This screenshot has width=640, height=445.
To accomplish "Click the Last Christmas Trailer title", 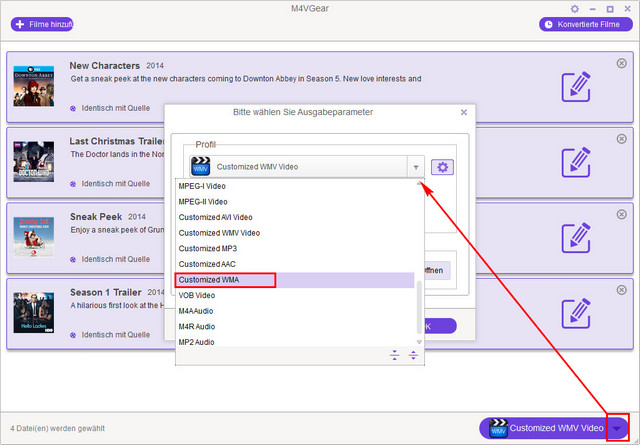I will point(117,141).
